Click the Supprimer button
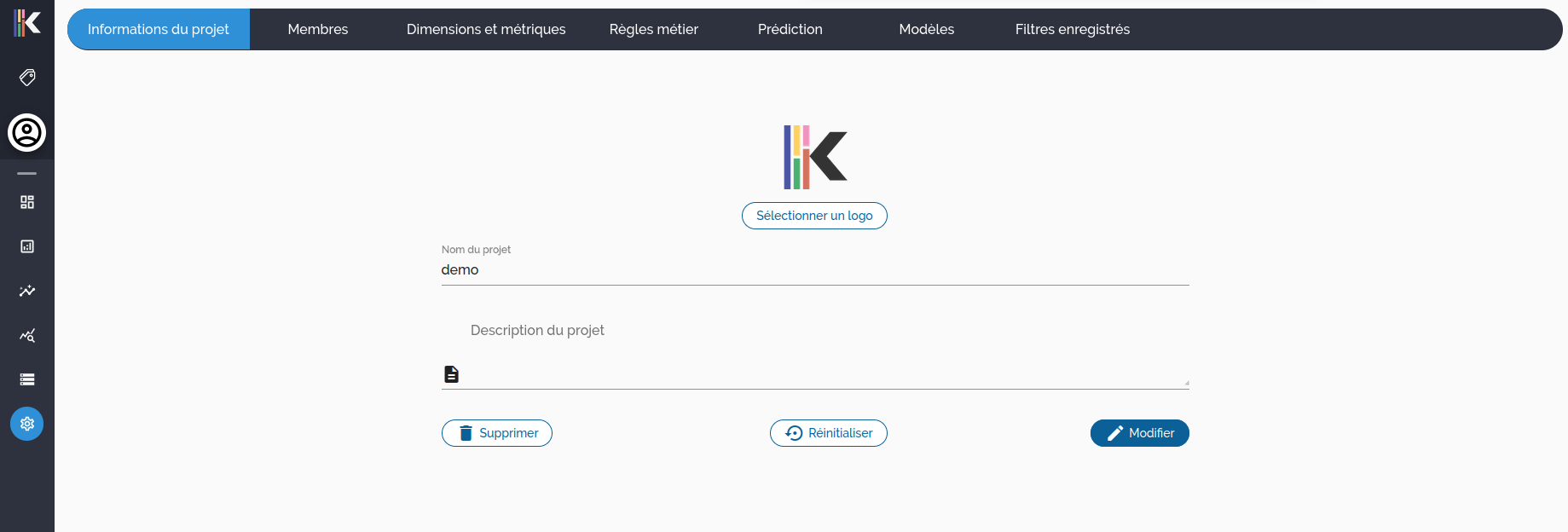The image size is (1568, 532). point(497,433)
